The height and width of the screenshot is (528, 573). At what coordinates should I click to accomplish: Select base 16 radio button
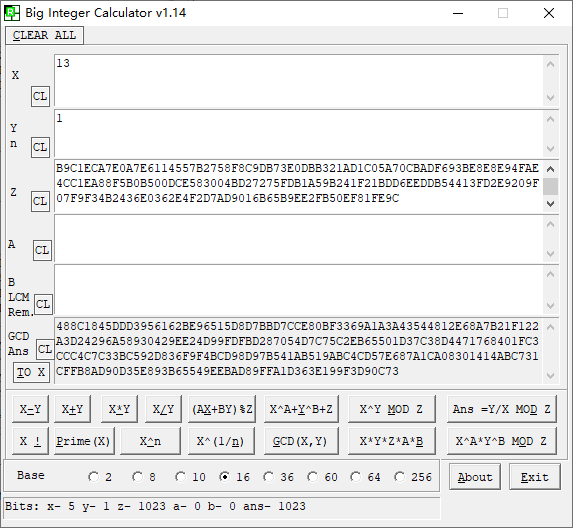pos(224,477)
